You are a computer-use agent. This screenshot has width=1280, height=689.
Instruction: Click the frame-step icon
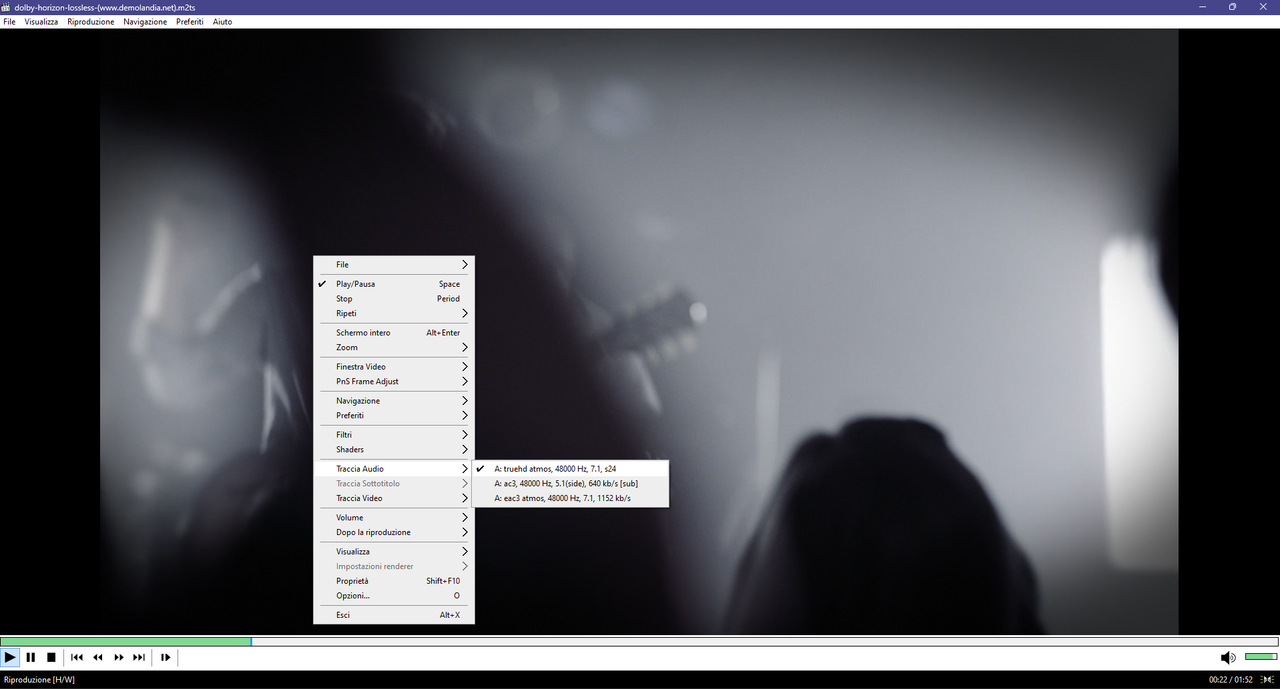(x=166, y=657)
